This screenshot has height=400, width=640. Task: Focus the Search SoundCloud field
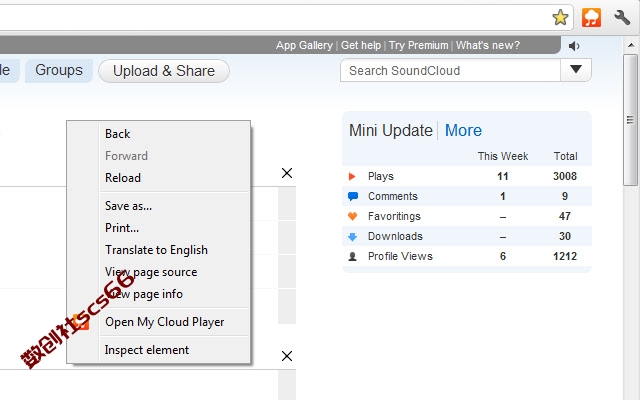pyautogui.click(x=451, y=70)
